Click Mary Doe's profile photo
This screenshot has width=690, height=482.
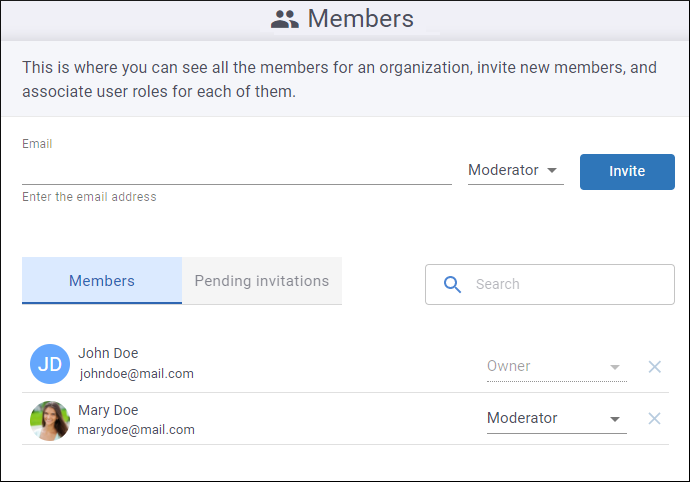50,421
